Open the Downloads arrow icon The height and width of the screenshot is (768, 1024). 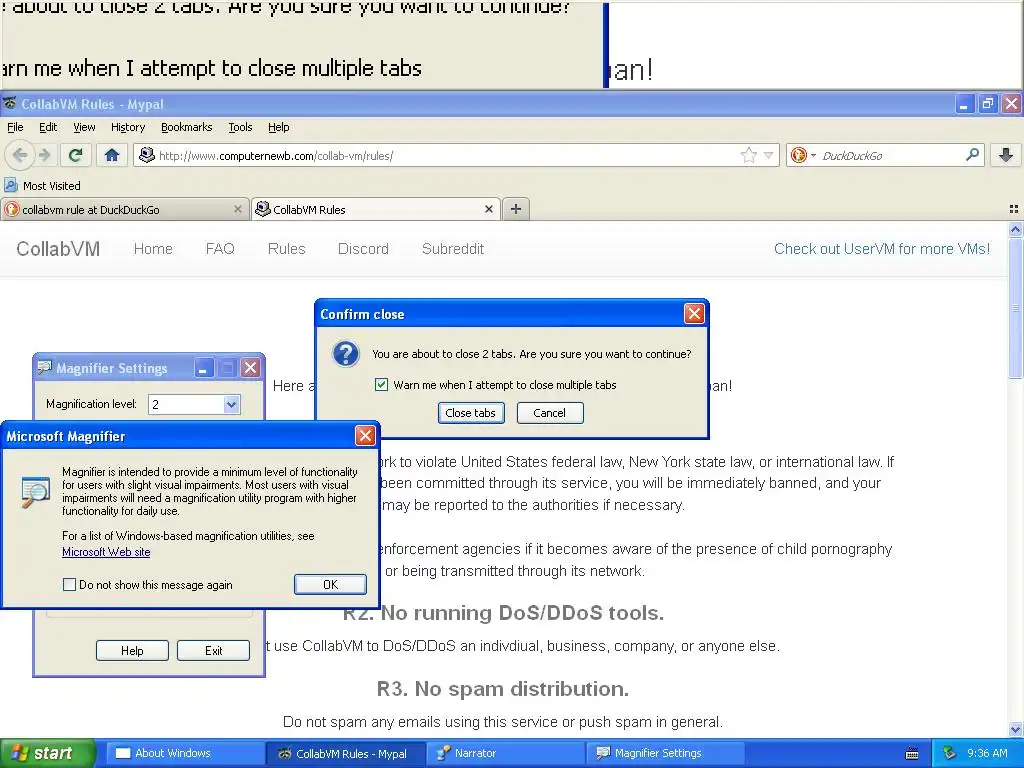[x=1006, y=155]
